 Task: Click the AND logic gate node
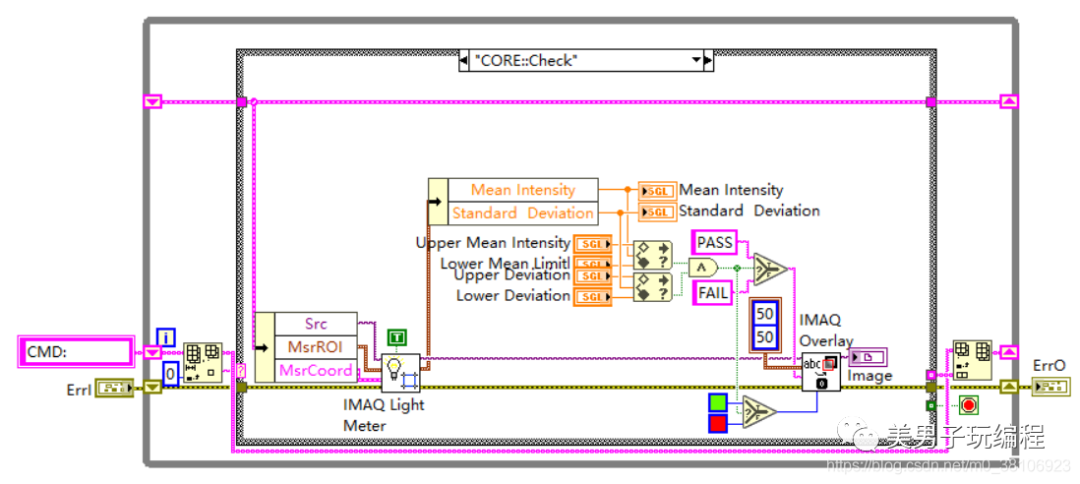click(703, 267)
